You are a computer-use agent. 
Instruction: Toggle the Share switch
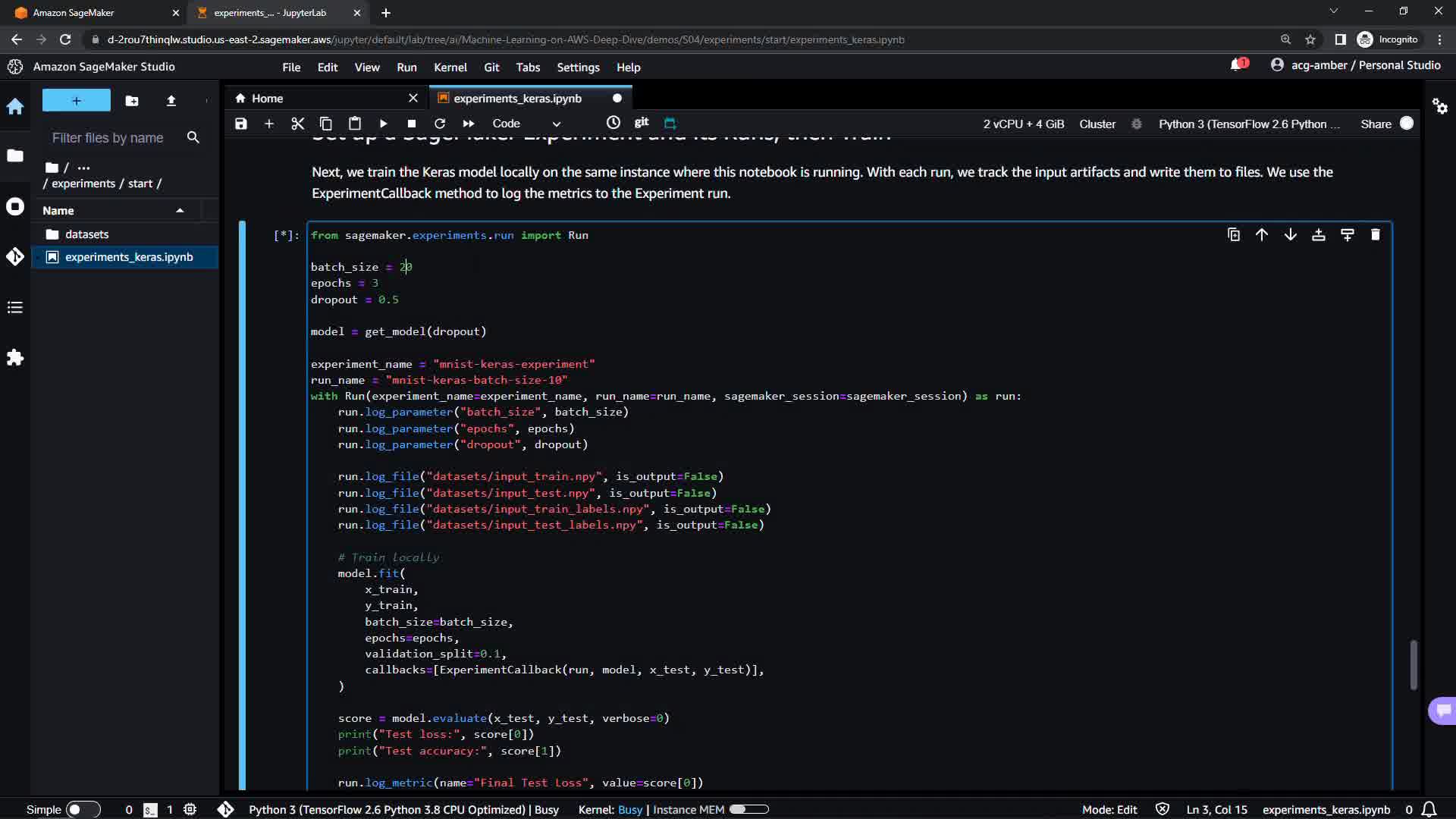[1406, 124]
